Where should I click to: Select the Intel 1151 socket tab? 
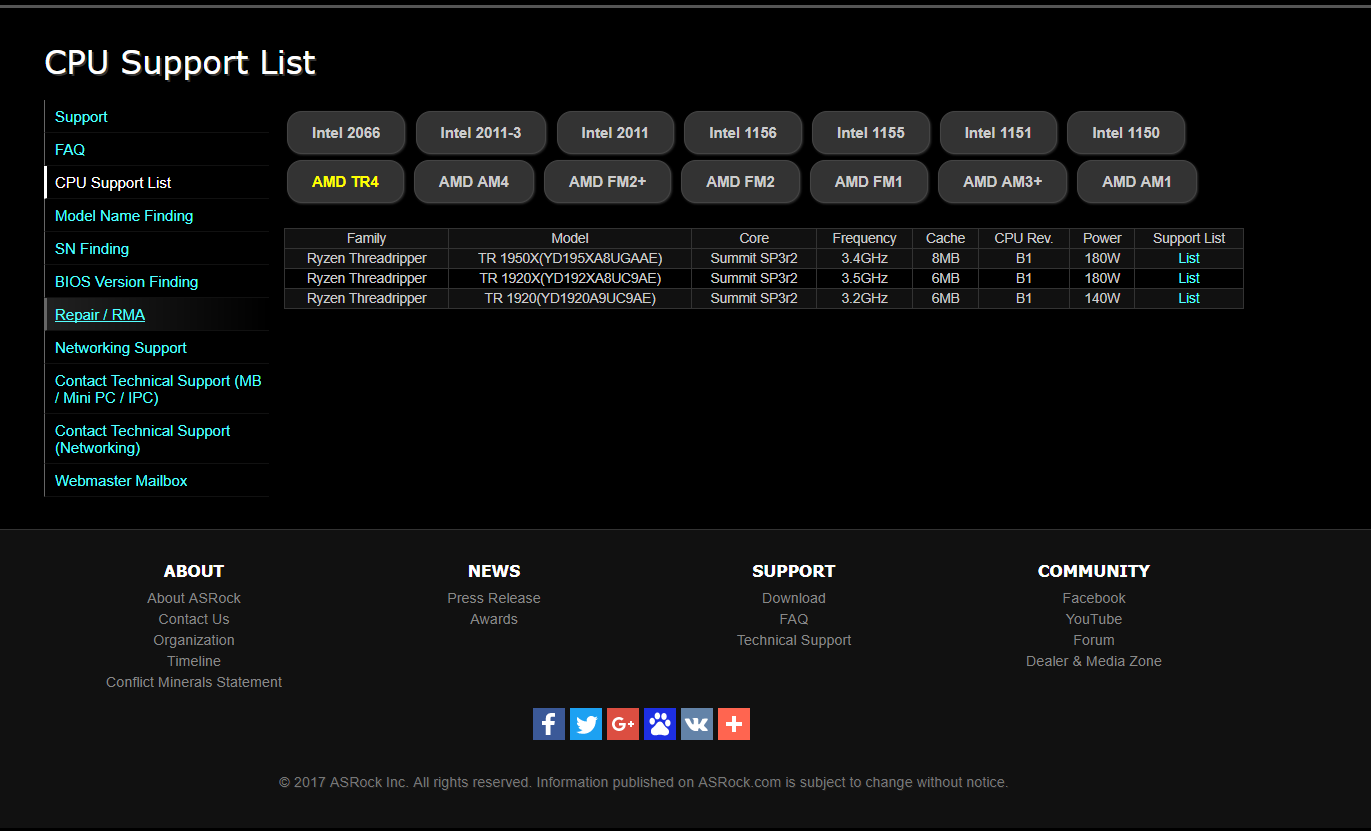pyautogui.click(x=998, y=133)
